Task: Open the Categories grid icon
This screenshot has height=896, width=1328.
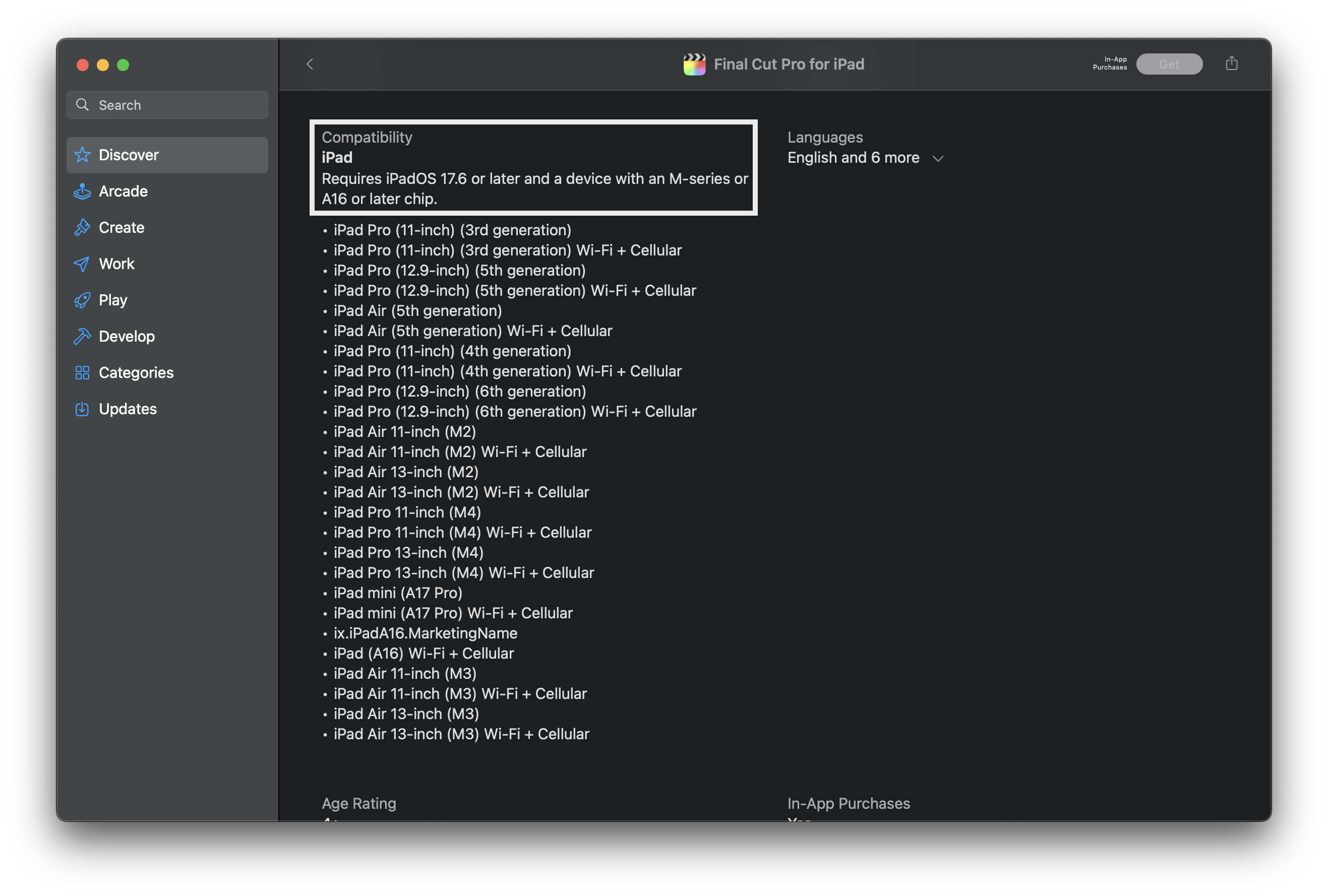Action: click(82, 373)
